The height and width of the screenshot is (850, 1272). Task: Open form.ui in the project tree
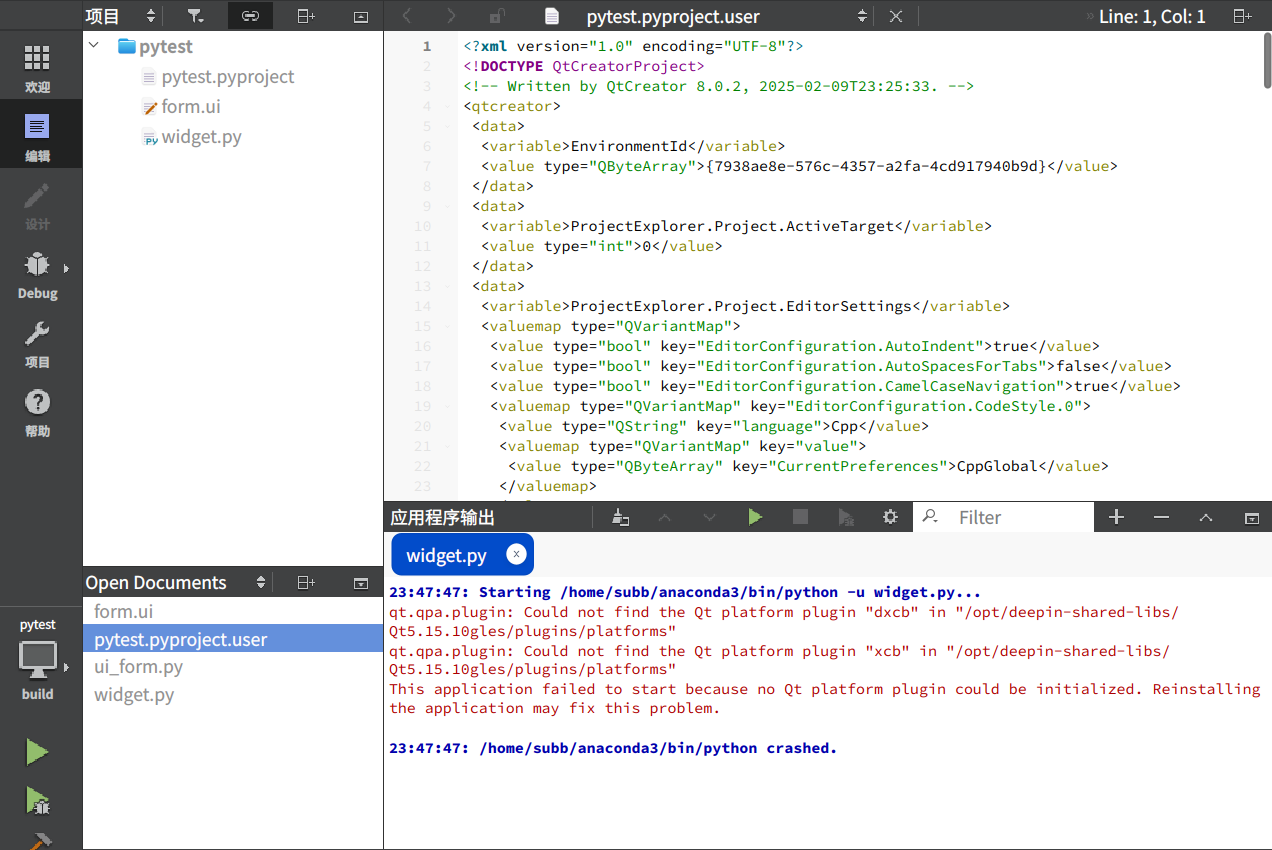pyautogui.click(x=191, y=107)
